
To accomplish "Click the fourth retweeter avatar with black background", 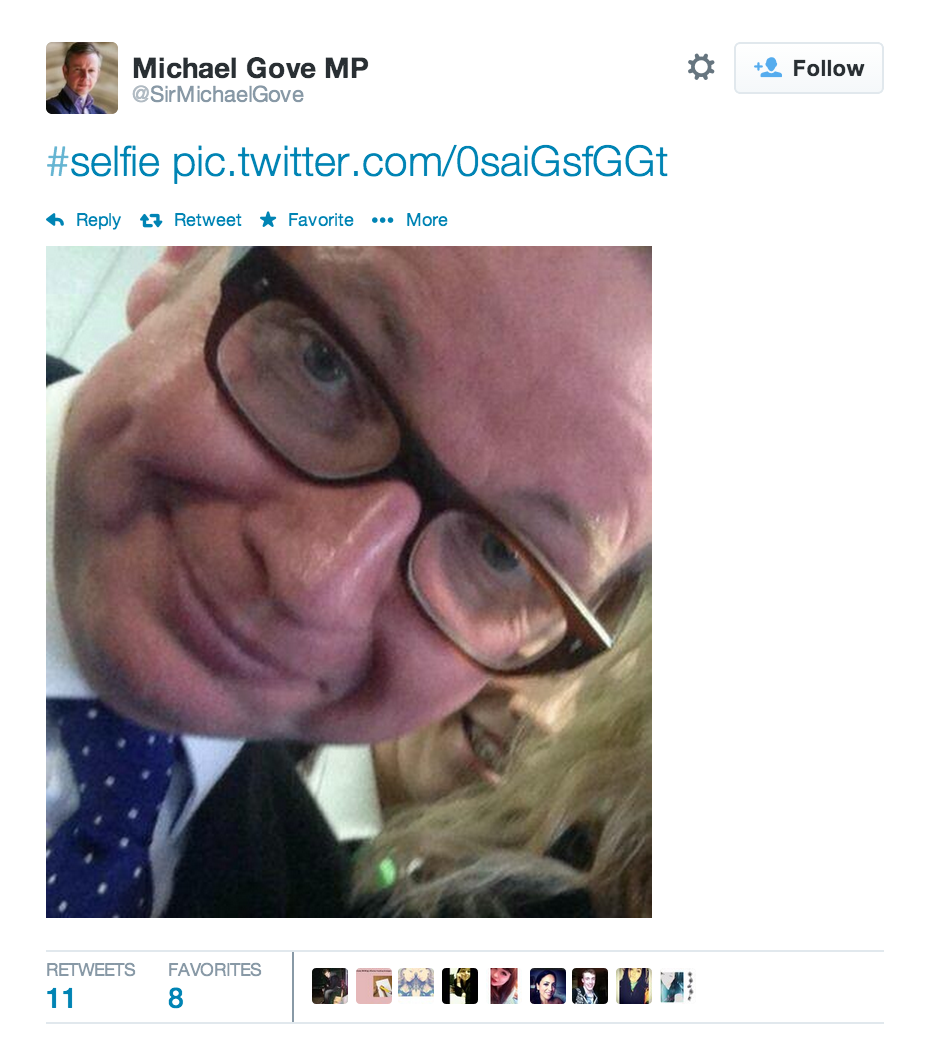I will [x=460, y=986].
